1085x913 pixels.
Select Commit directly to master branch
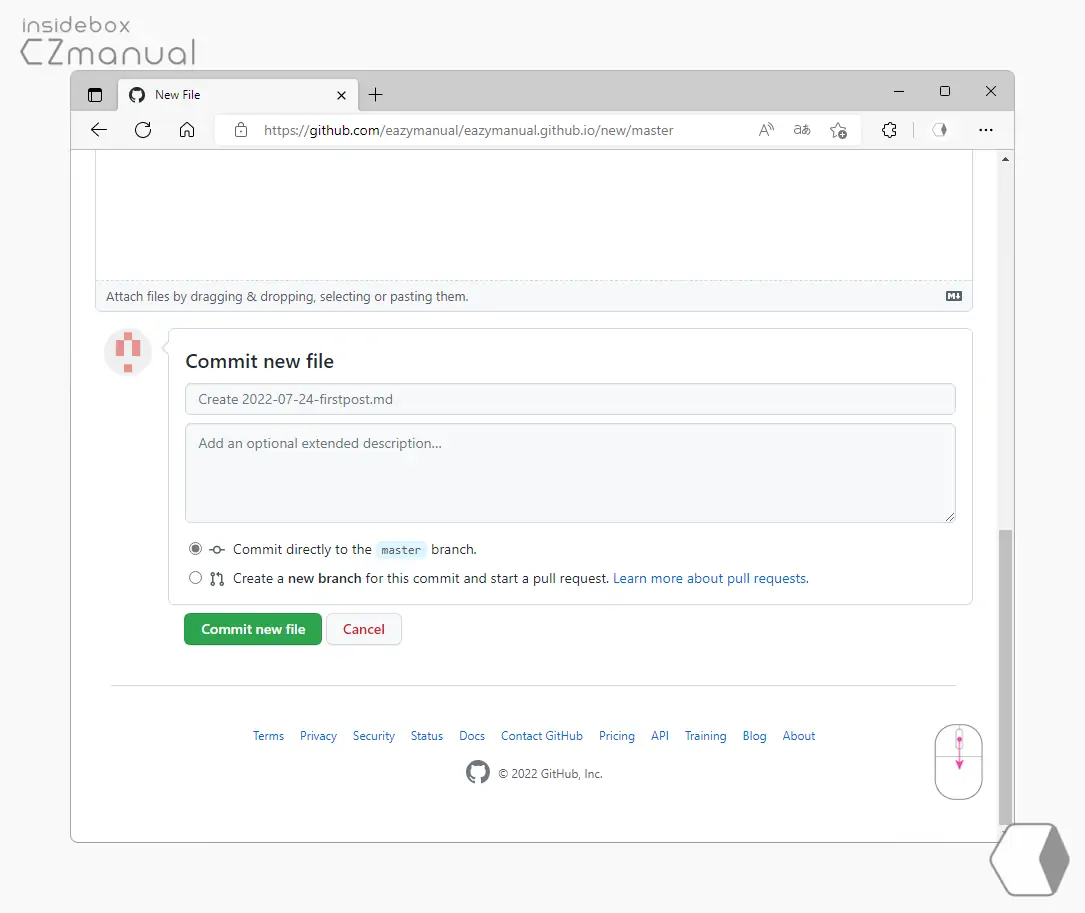(195, 549)
